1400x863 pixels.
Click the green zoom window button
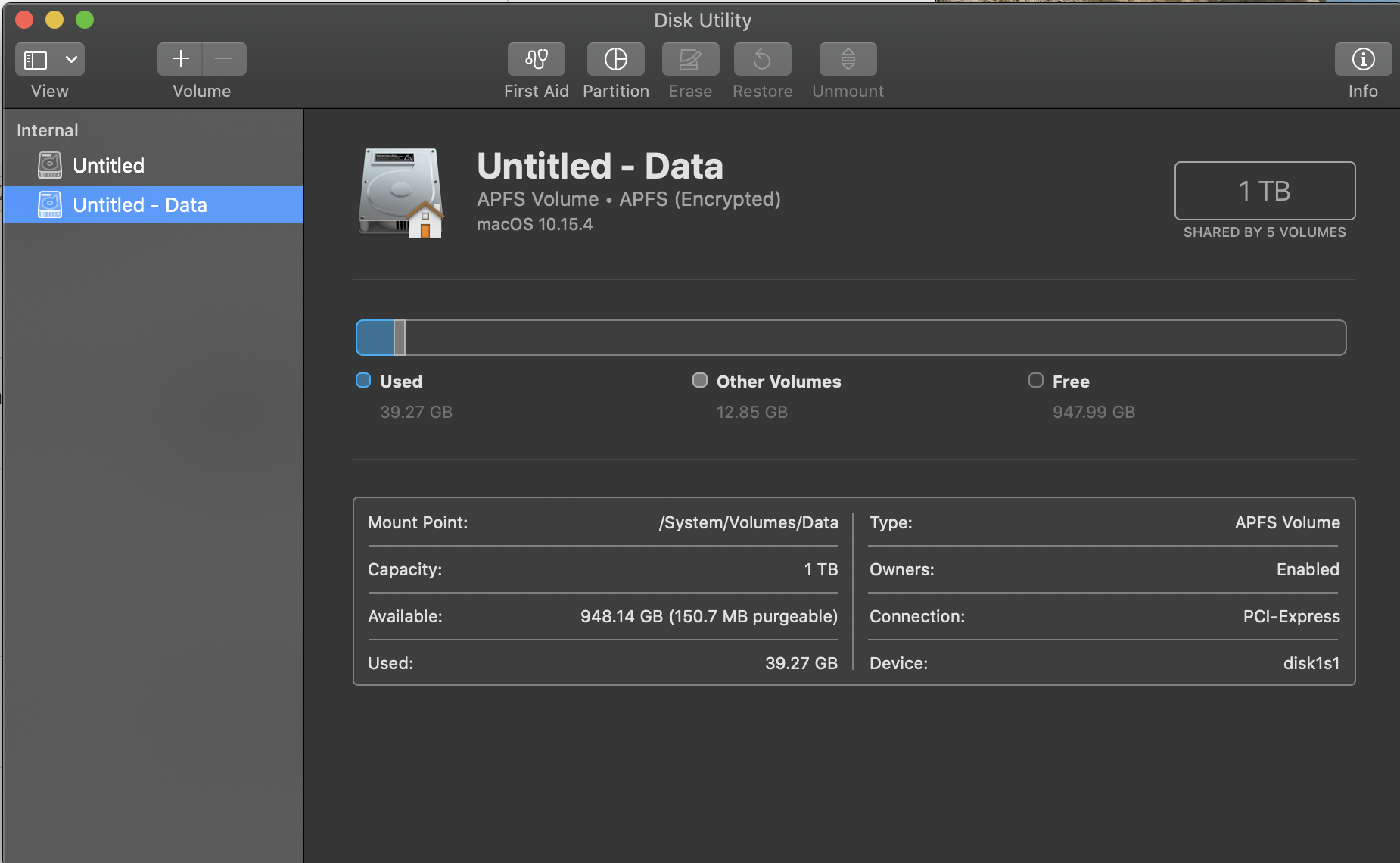[x=85, y=20]
